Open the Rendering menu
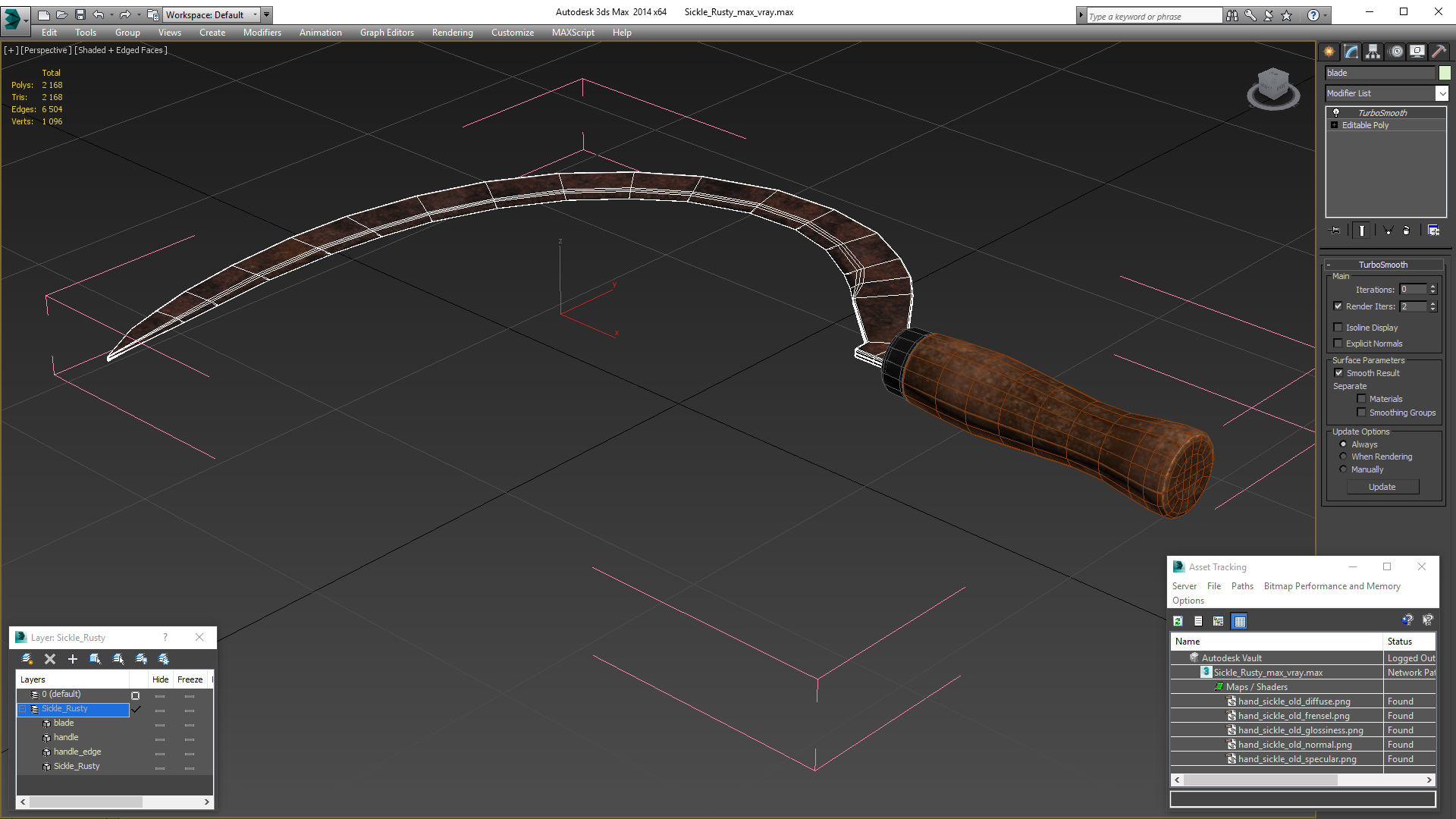Screen dimensions: 1456x819 [x=452, y=33]
